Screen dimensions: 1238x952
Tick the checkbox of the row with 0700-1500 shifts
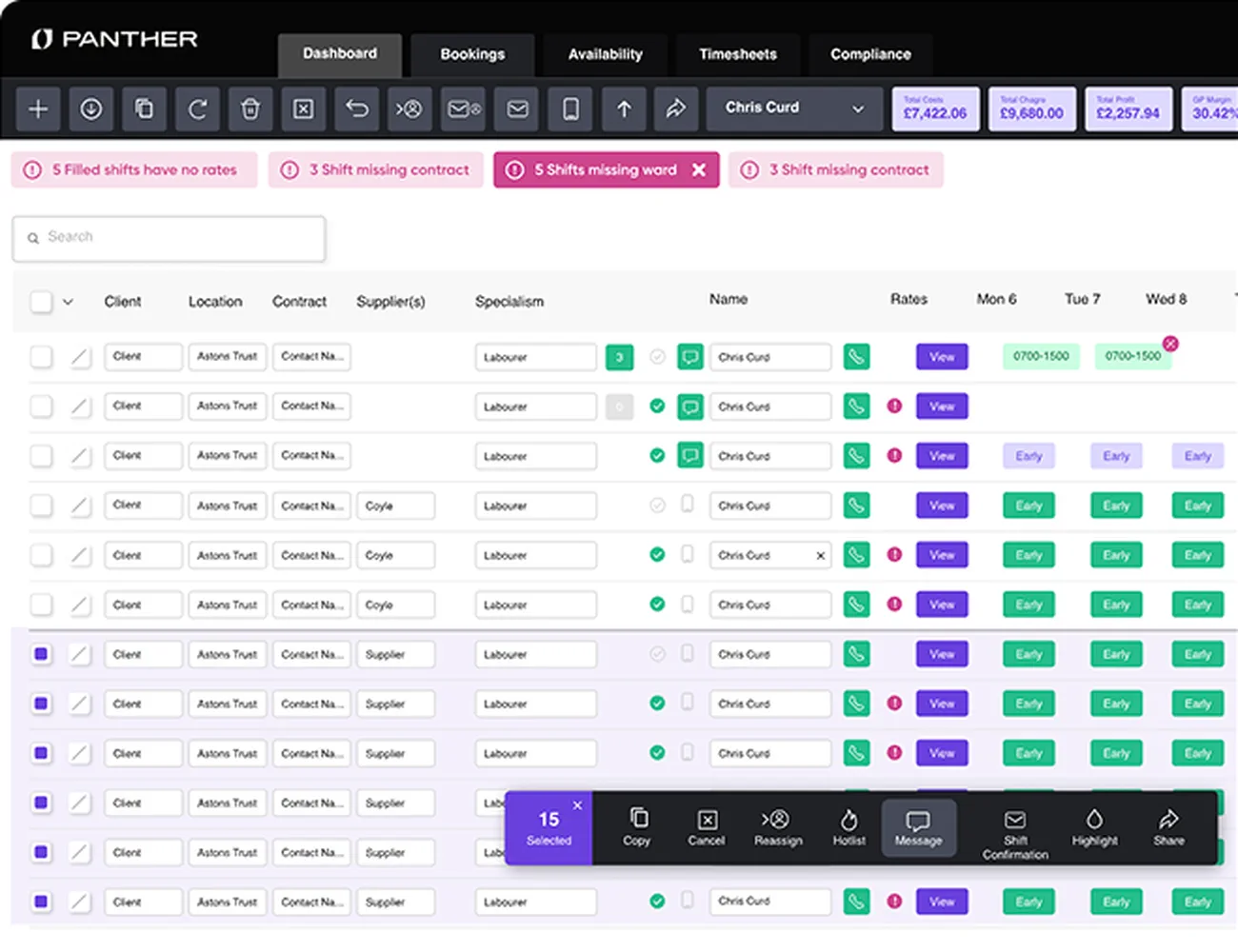(x=41, y=357)
